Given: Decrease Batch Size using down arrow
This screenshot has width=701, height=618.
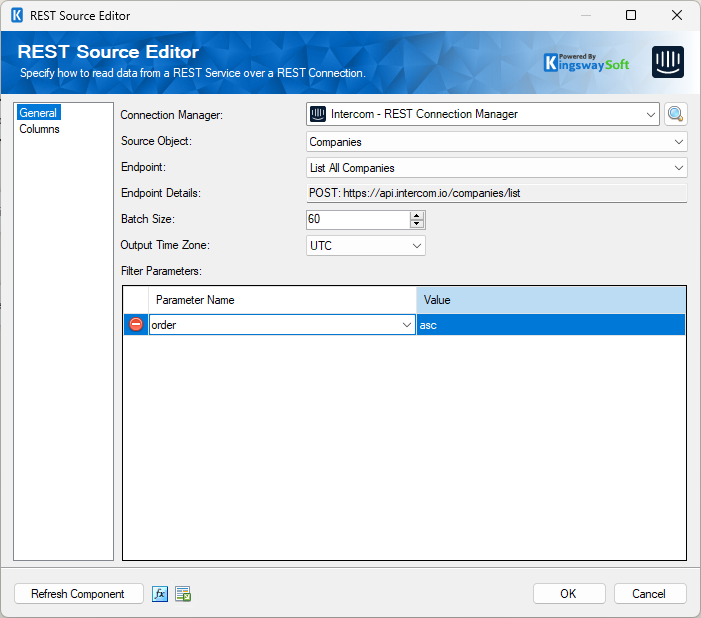Looking at the screenshot, I should point(417,224).
